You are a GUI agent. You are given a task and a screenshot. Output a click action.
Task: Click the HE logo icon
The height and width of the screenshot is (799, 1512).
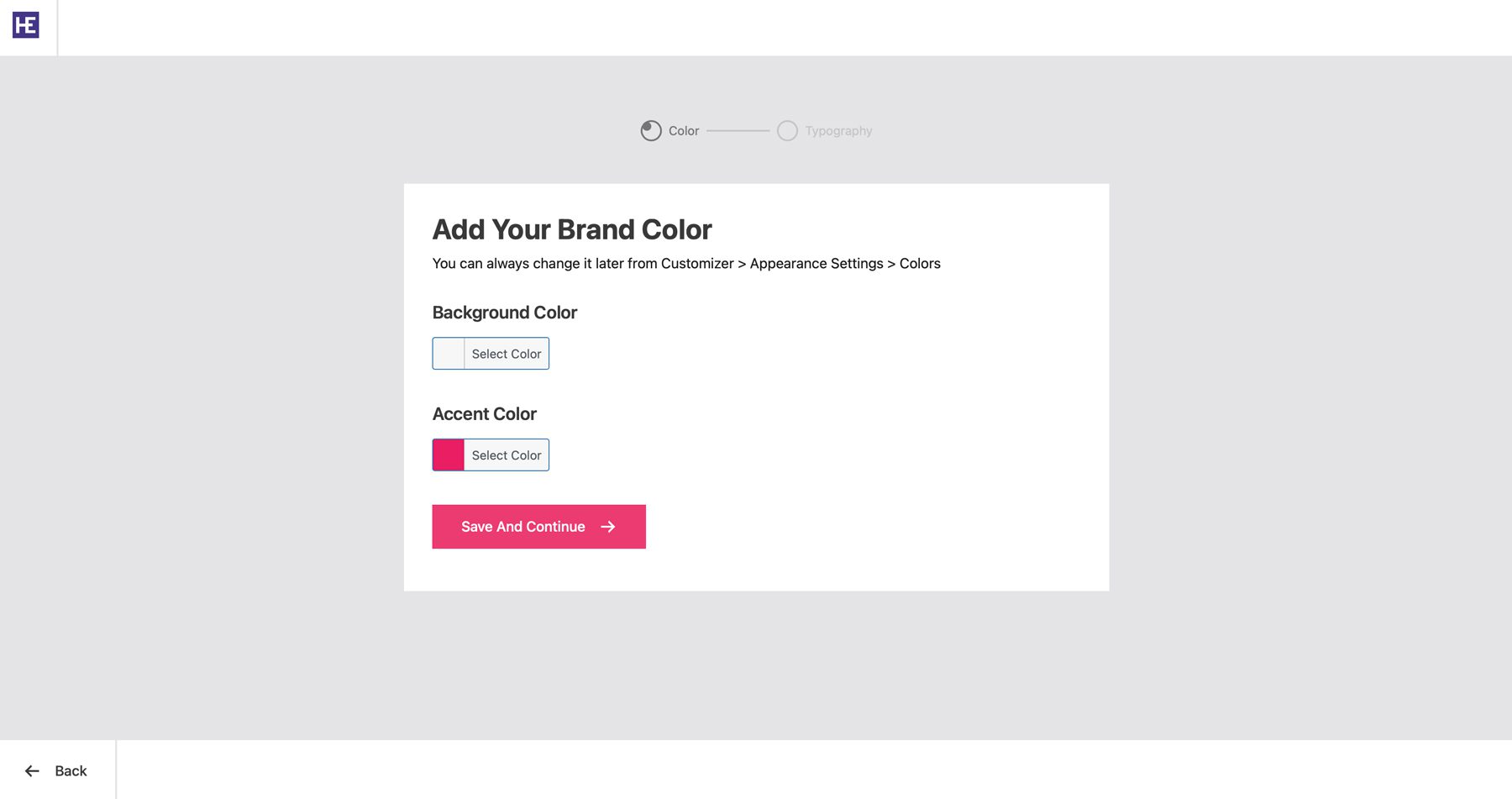pyautogui.click(x=26, y=25)
